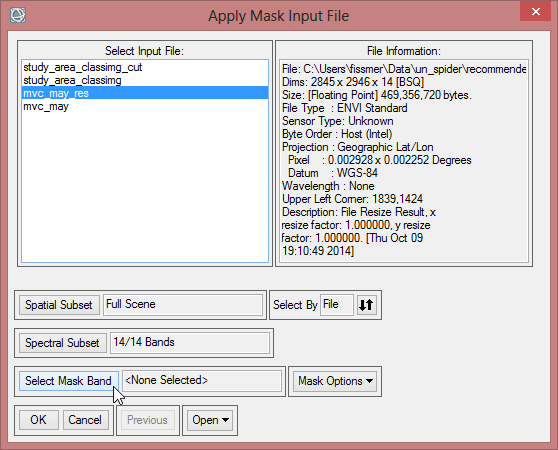The height and width of the screenshot is (450, 558).
Task: Click the File Information text panel
Action: click(404, 161)
